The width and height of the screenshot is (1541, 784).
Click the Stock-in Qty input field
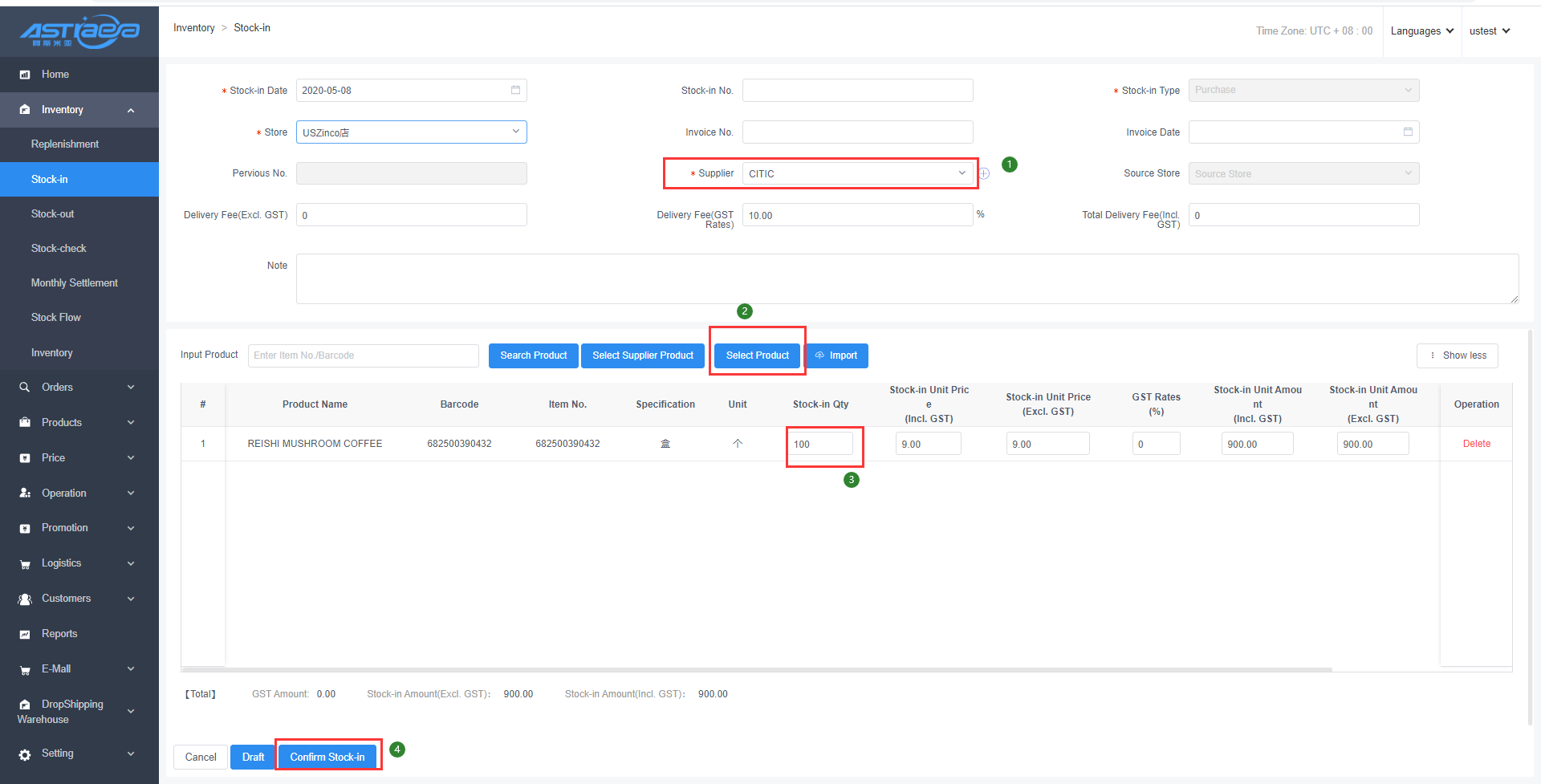coord(820,444)
